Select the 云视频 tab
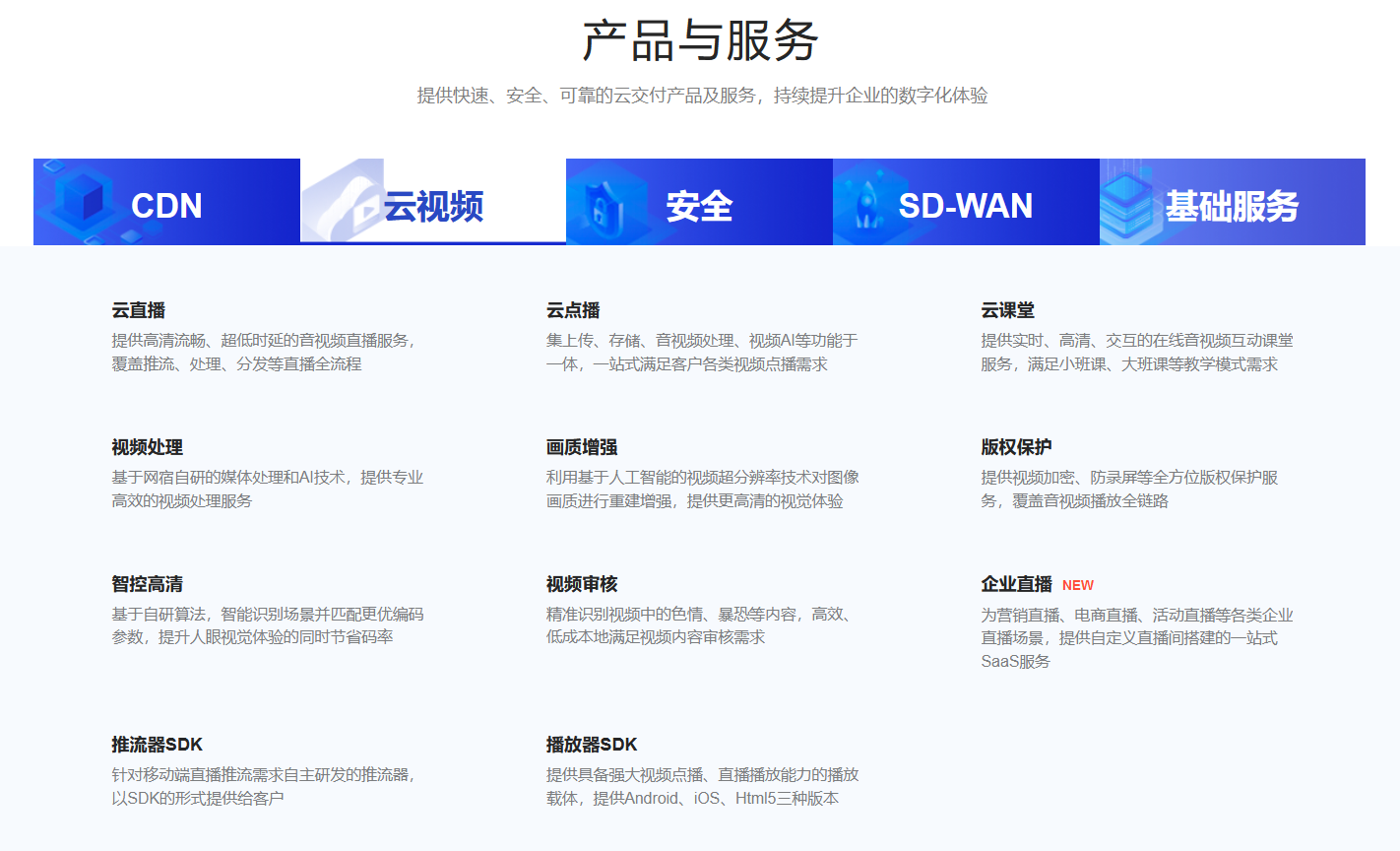Viewport: 1400px width, 851px height. [x=433, y=202]
